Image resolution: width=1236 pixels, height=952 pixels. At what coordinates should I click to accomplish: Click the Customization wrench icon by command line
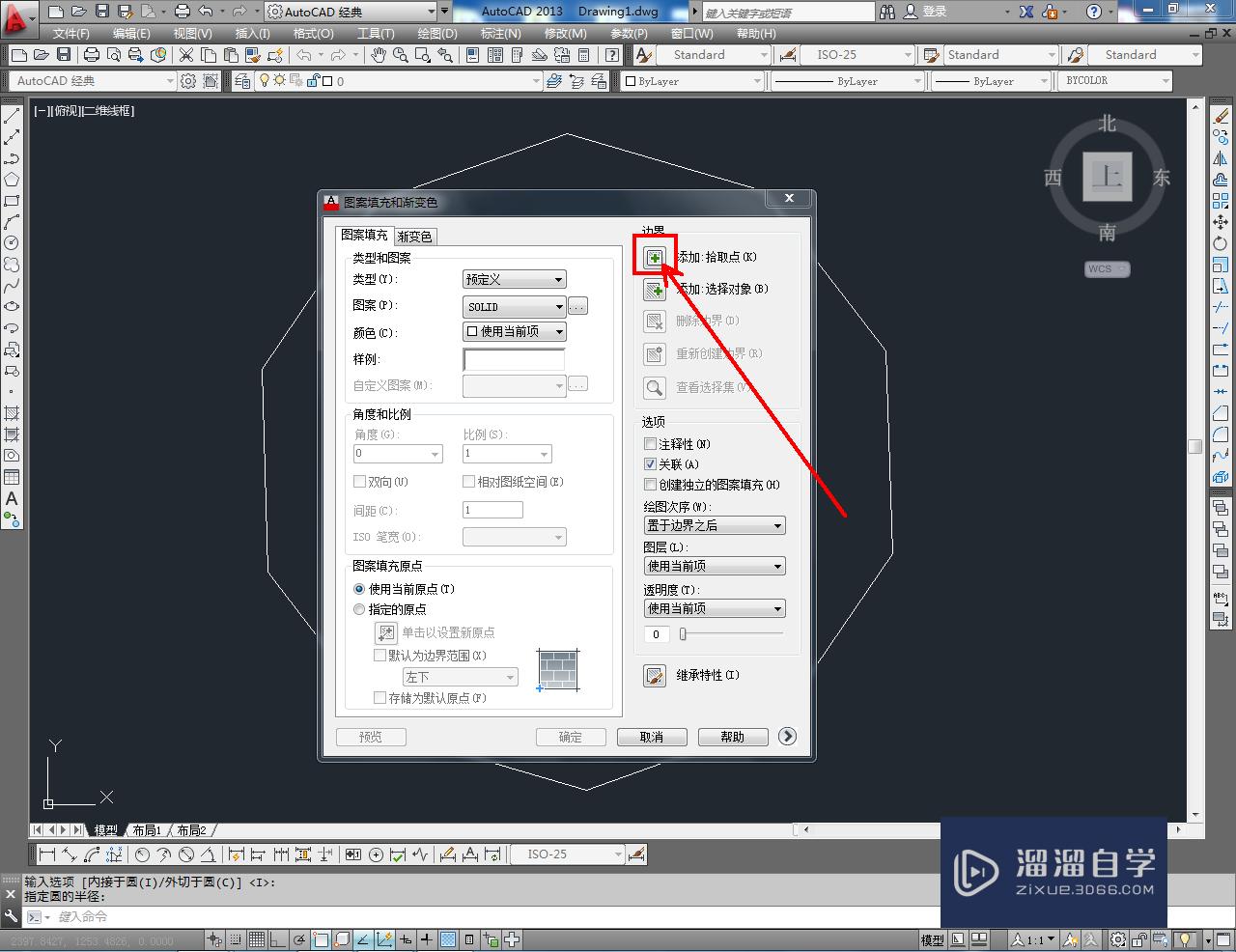(x=12, y=916)
